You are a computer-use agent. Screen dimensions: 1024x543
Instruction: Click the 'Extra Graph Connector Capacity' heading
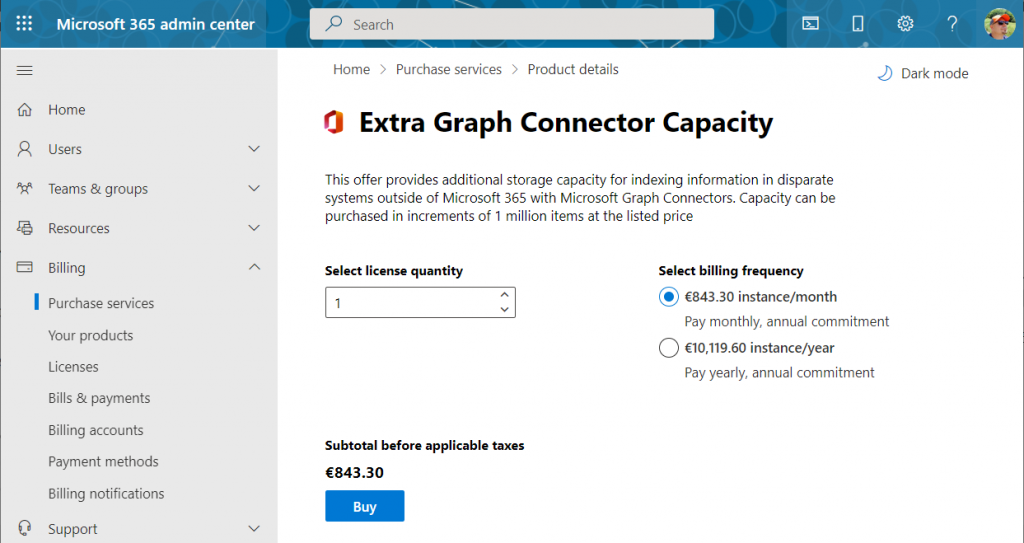tap(566, 123)
